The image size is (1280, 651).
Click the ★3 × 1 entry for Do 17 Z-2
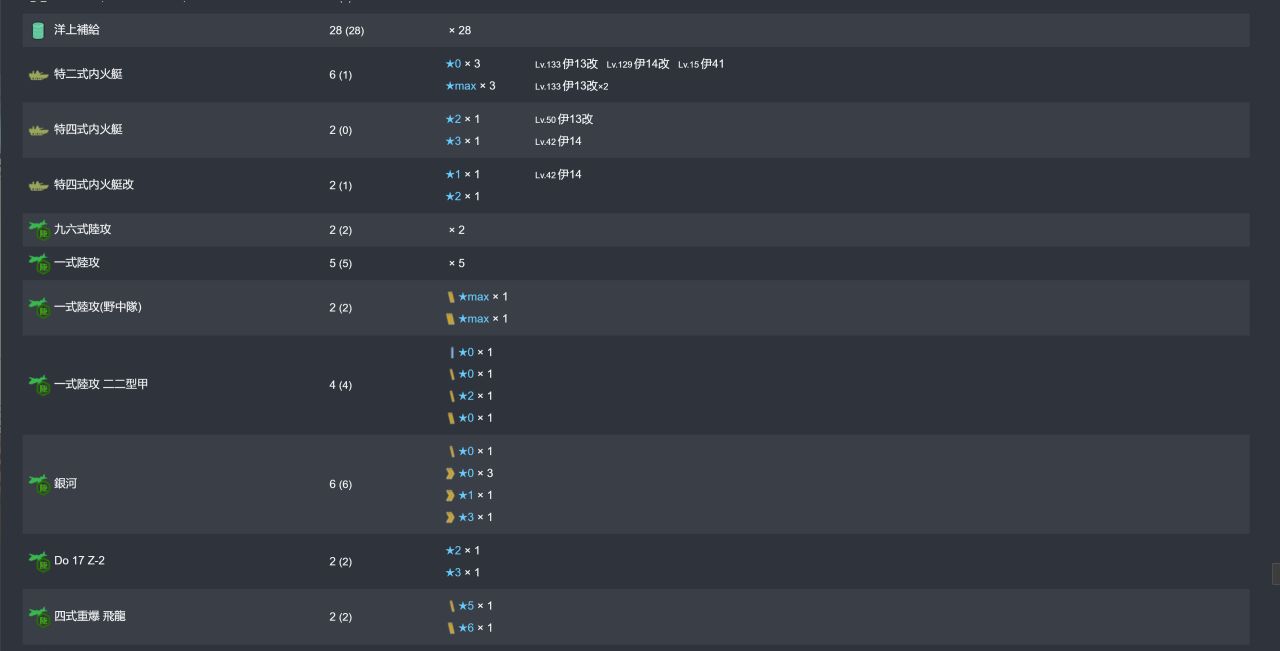point(462,573)
